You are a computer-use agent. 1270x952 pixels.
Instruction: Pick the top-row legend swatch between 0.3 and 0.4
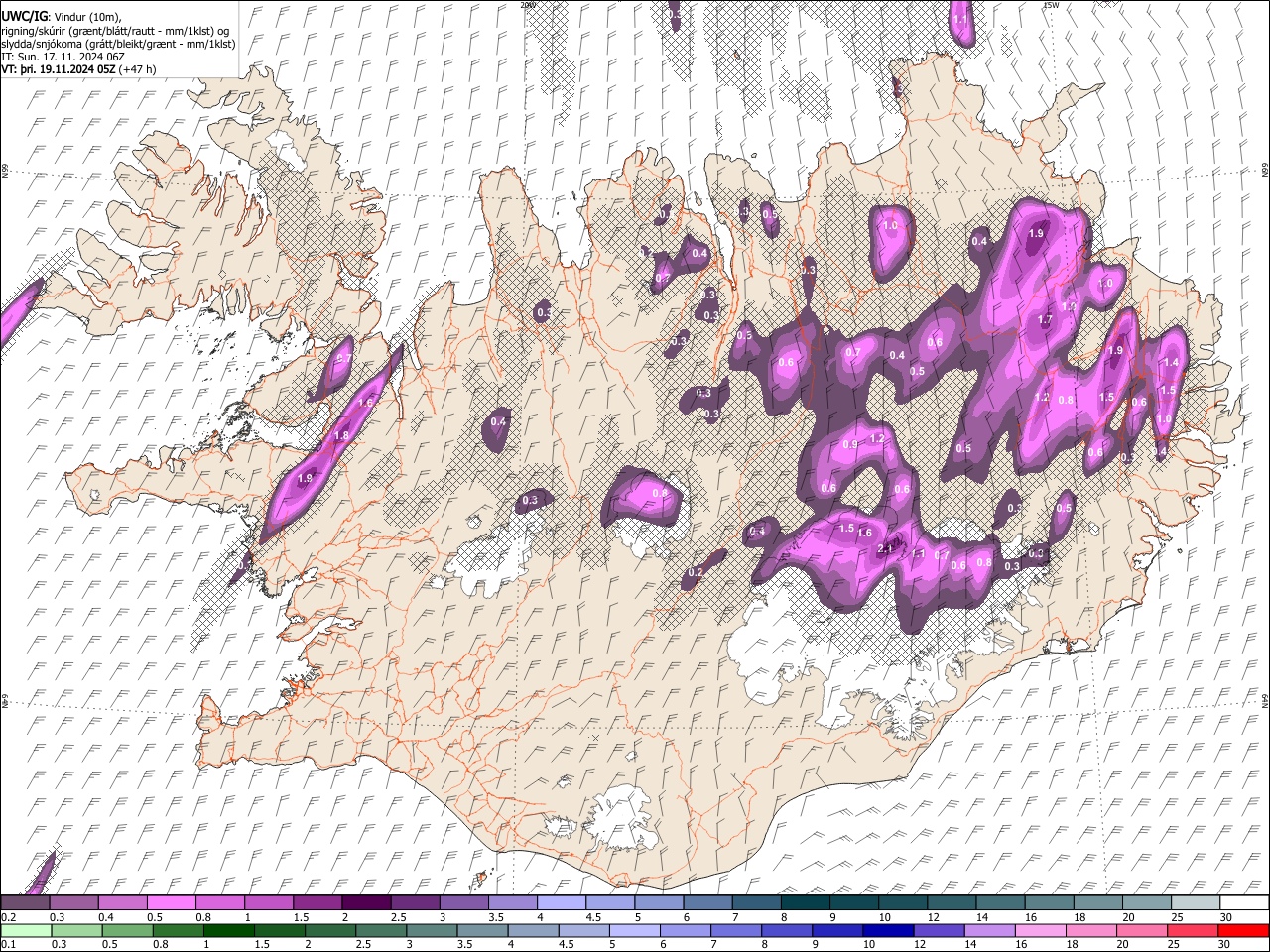point(73,902)
